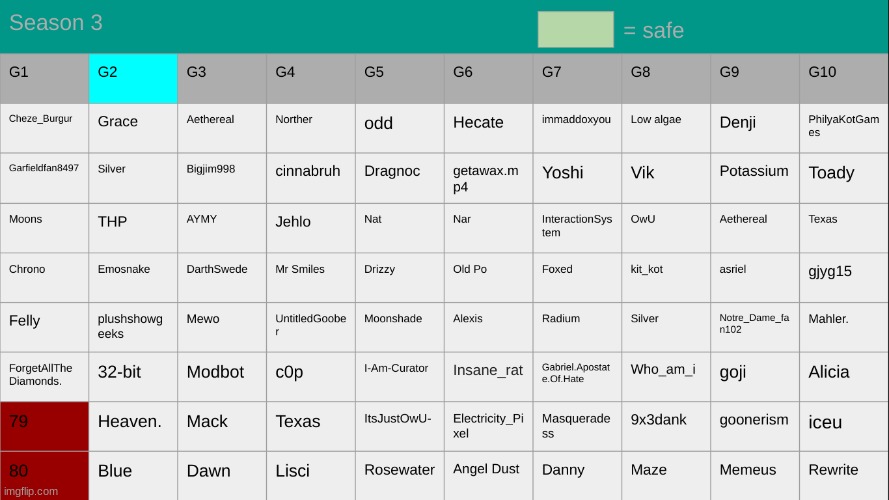This screenshot has width=889, height=500.
Task: Select the highlighted cyan G2 column header
Action: [x=133, y=78]
